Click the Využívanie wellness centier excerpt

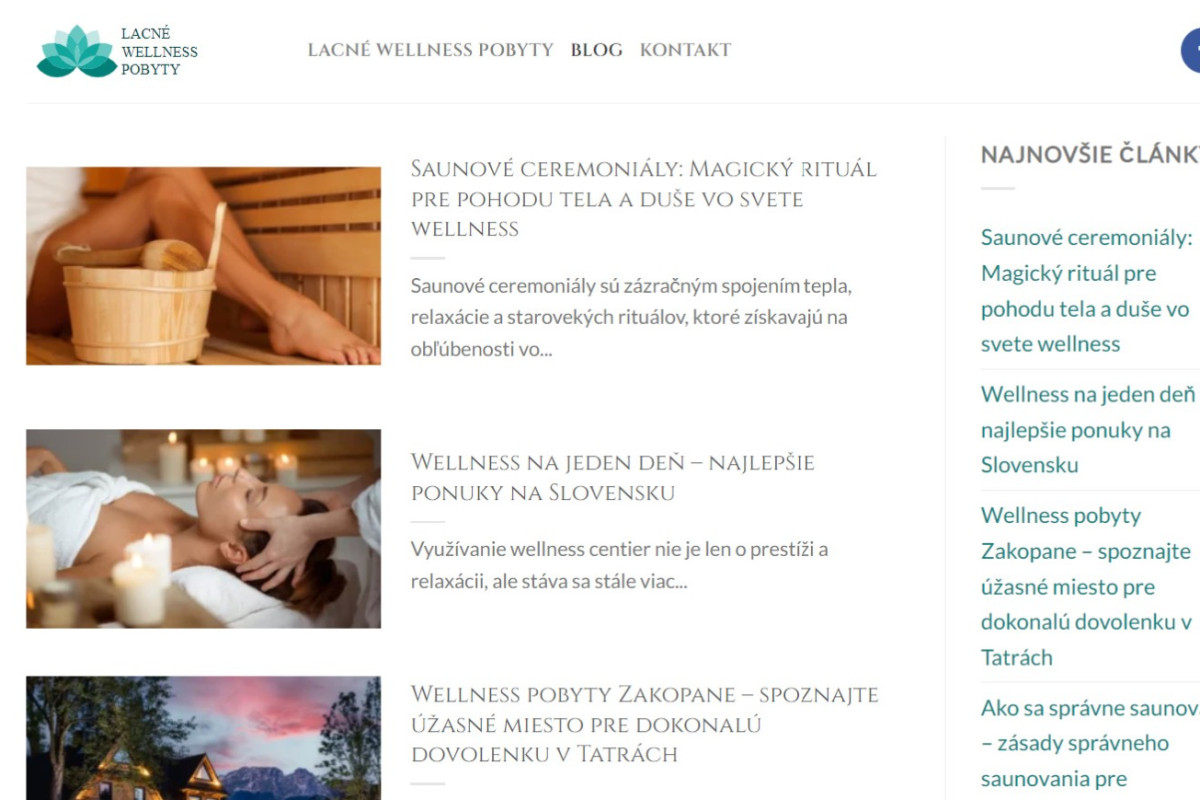coord(619,565)
